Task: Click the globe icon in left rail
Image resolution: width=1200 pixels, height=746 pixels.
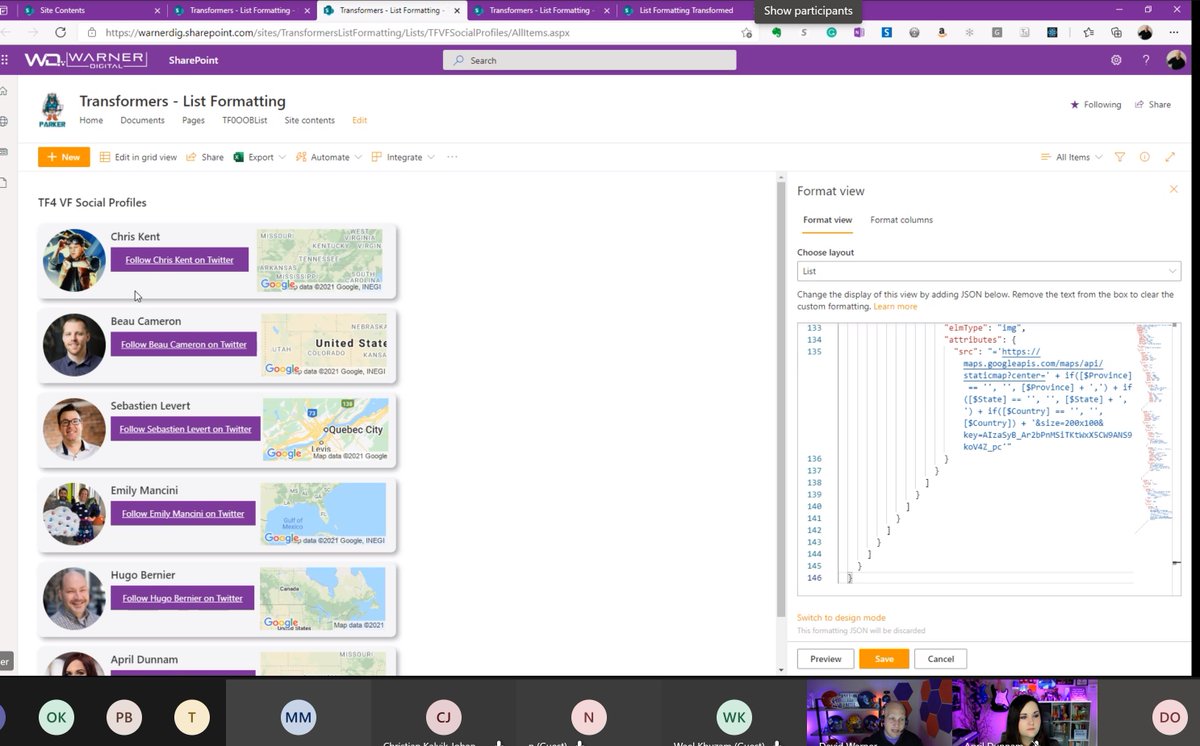Action: (x=5, y=121)
